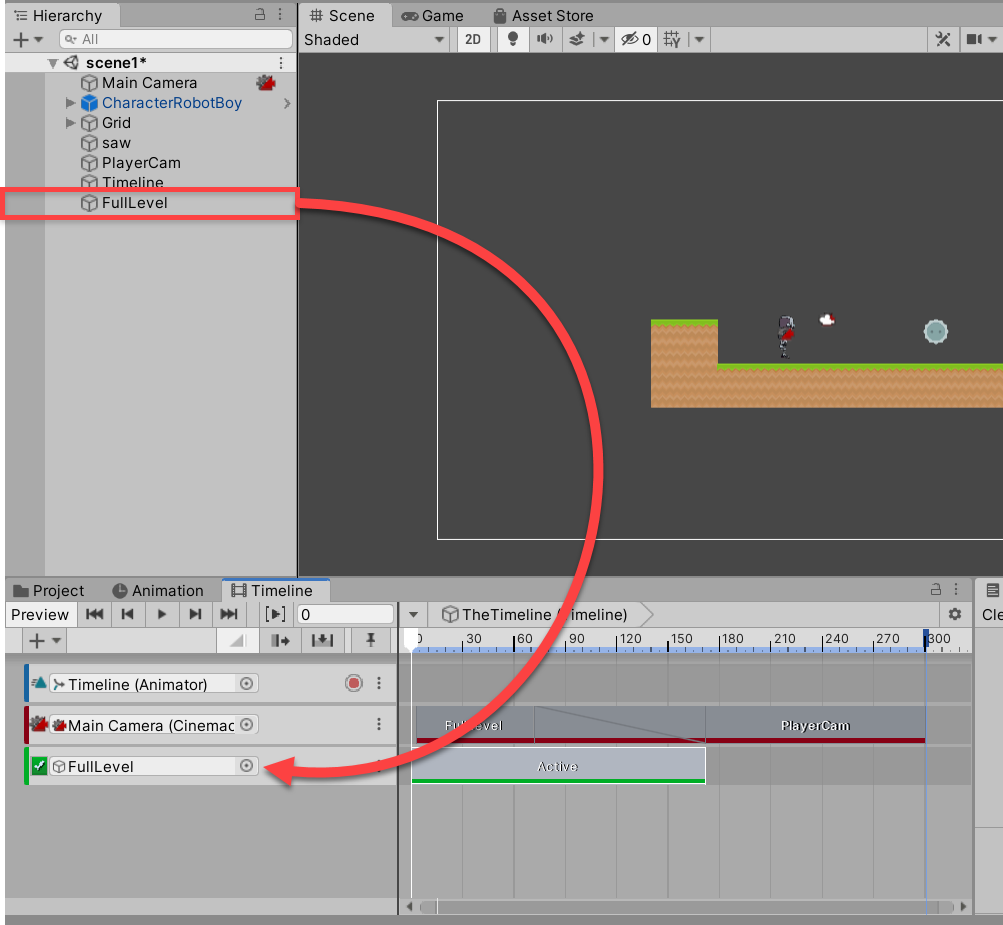Jump to the start of the timeline
This screenshot has height=925, width=1003.
[95, 614]
